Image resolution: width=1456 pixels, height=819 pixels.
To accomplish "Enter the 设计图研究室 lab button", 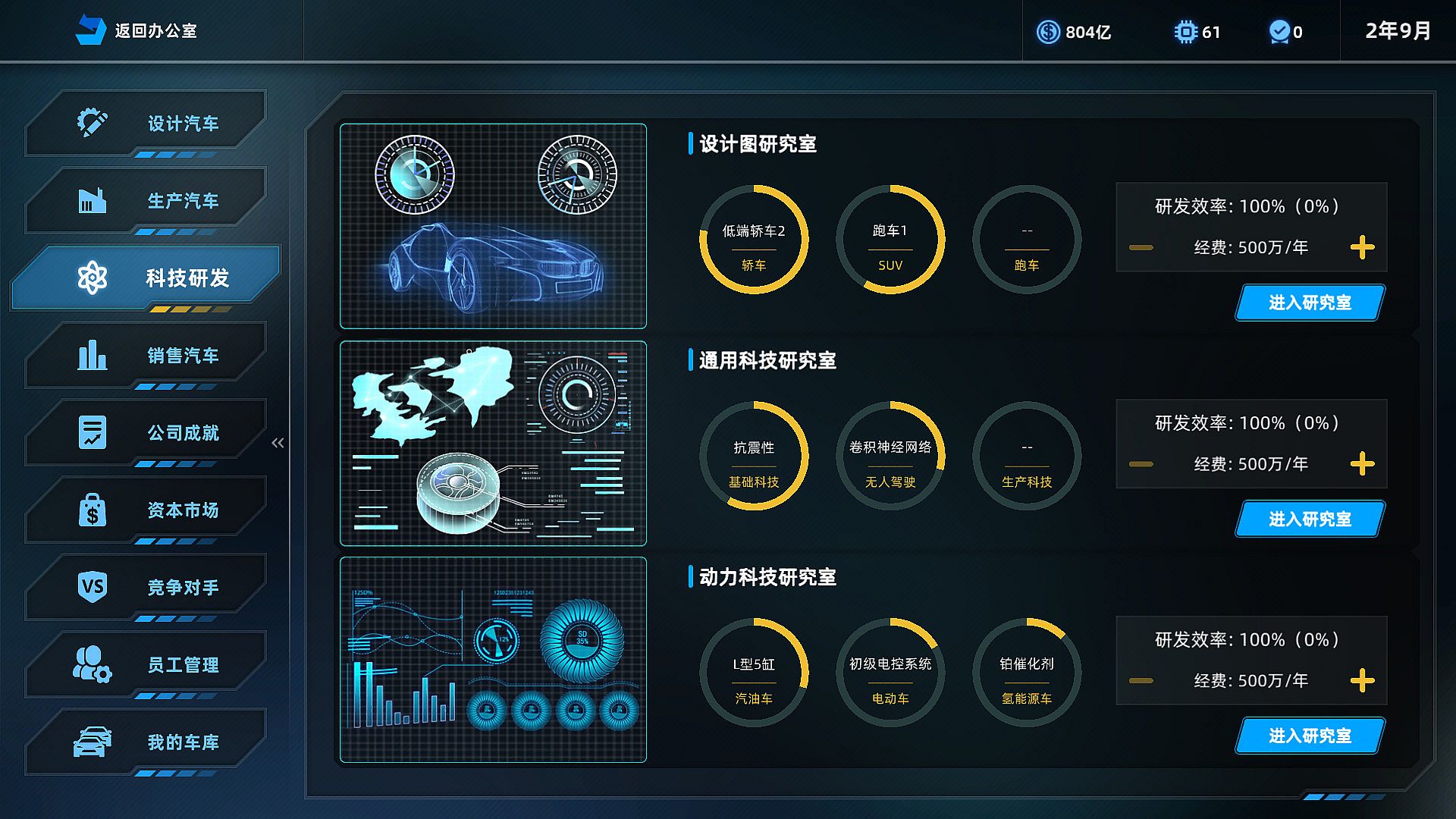I will pos(1310,303).
